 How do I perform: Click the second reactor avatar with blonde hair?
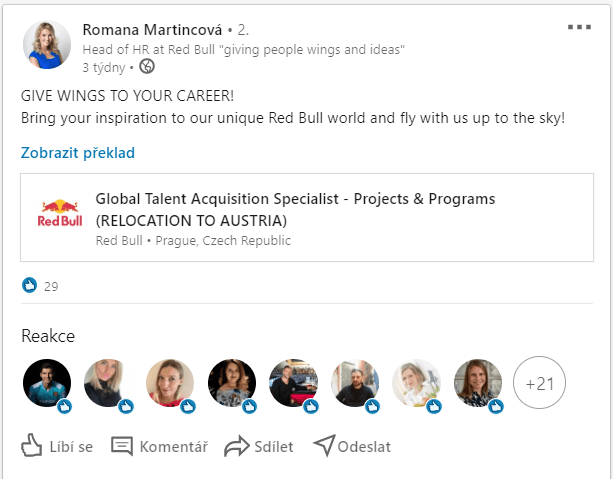[x=108, y=384]
